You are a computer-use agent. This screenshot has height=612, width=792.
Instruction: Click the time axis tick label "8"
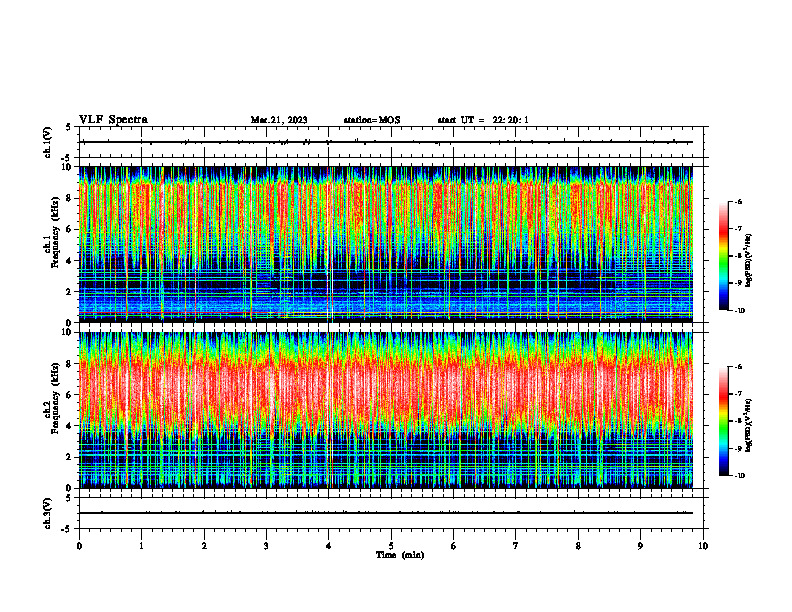pos(578,546)
